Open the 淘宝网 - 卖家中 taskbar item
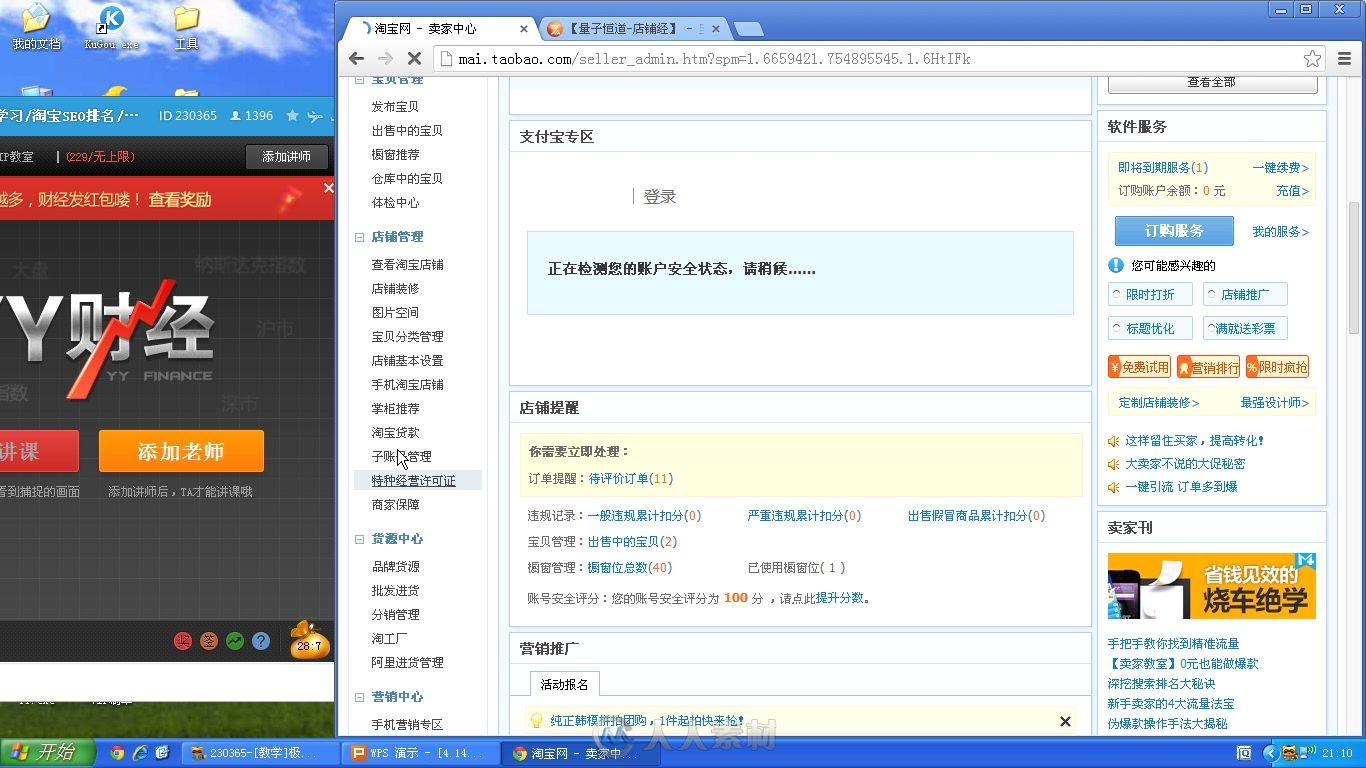Screen dimensions: 1366x768 pos(578,753)
